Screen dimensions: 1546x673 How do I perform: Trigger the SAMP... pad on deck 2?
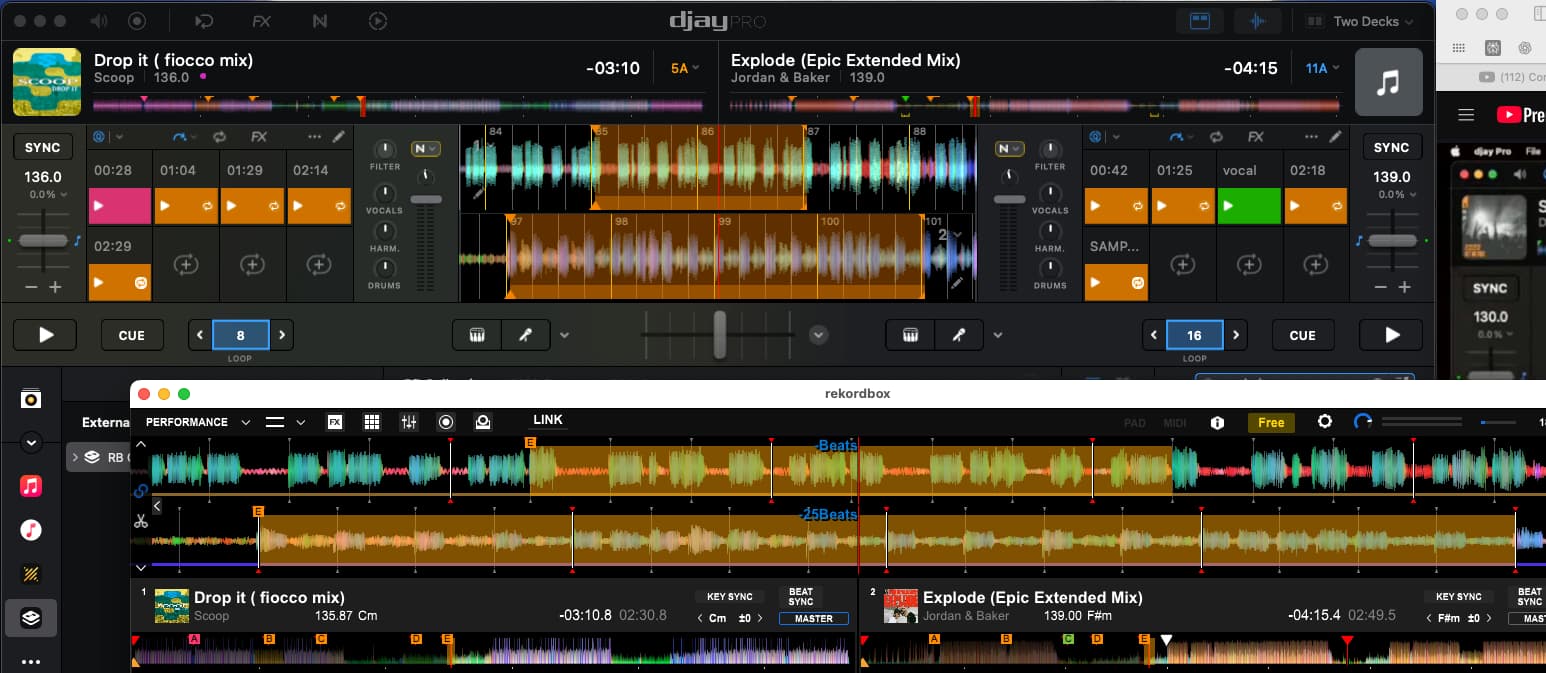(x=1116, y=282)
